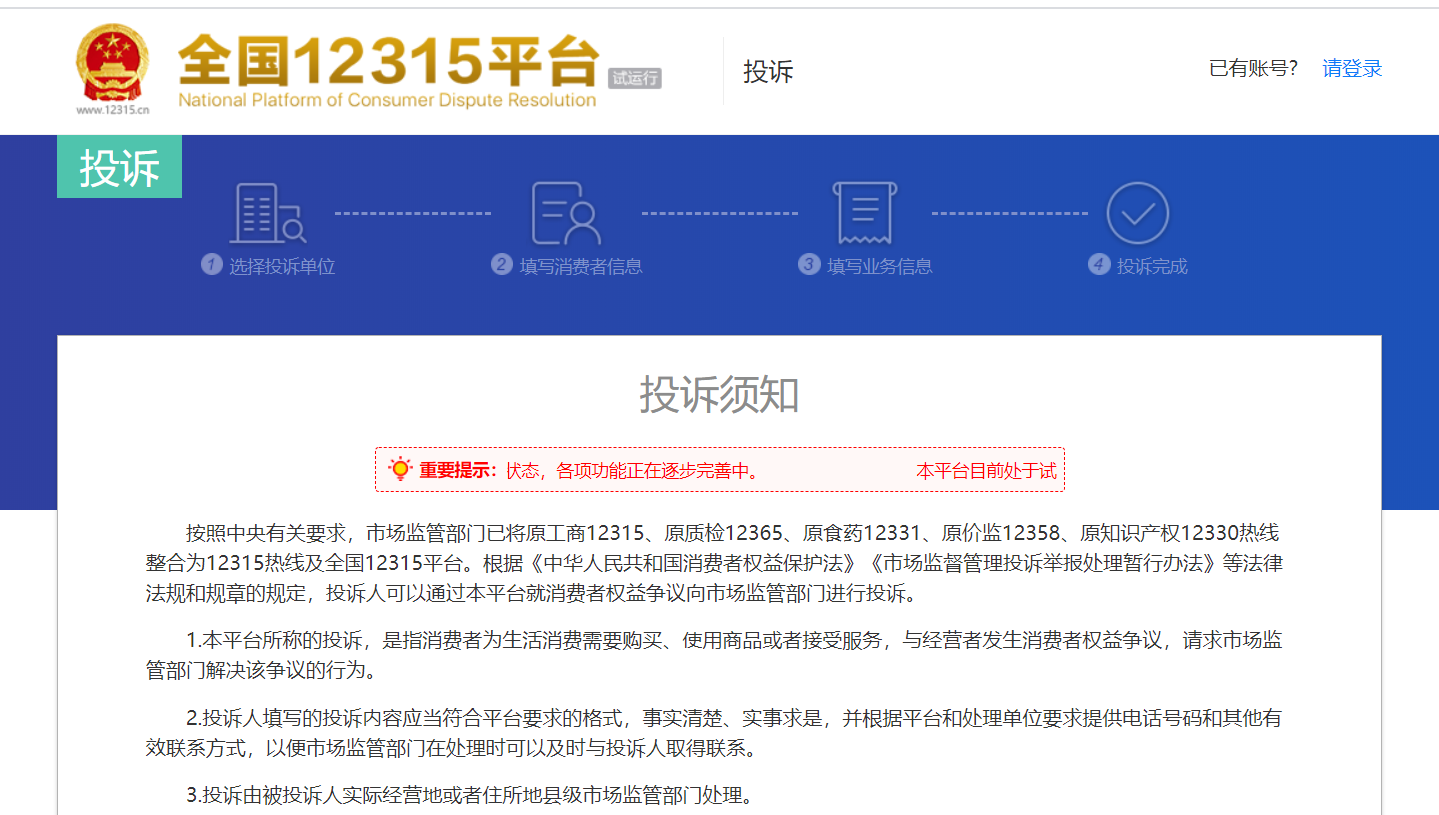Click the green 投诉 page tab
The width and height of the screenshot is (1439, 815).
pos(118,167)
